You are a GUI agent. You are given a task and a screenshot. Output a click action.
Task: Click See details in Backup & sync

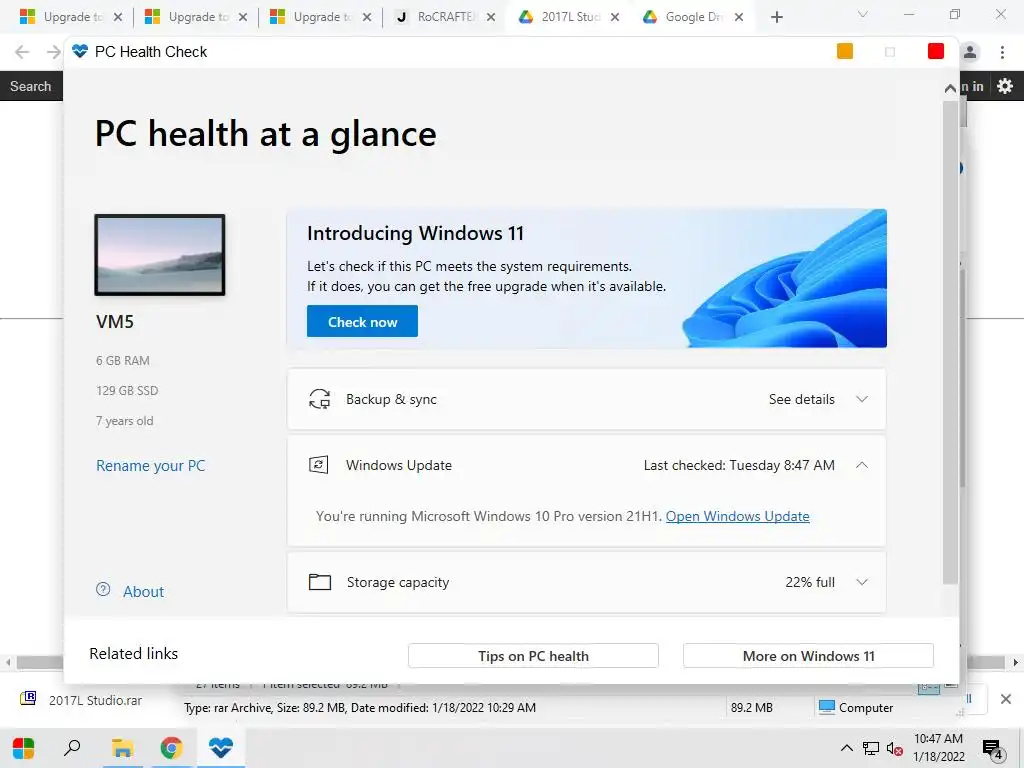[801, 399]
